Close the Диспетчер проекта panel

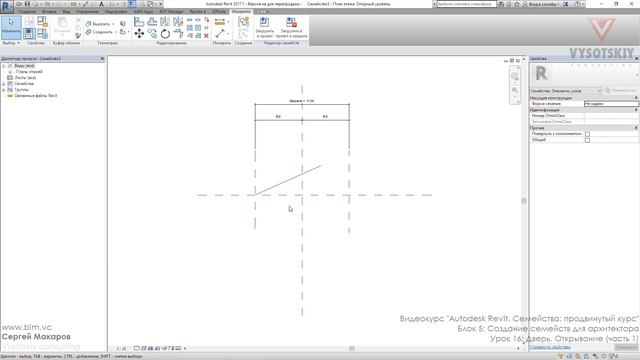coord(102,59)
